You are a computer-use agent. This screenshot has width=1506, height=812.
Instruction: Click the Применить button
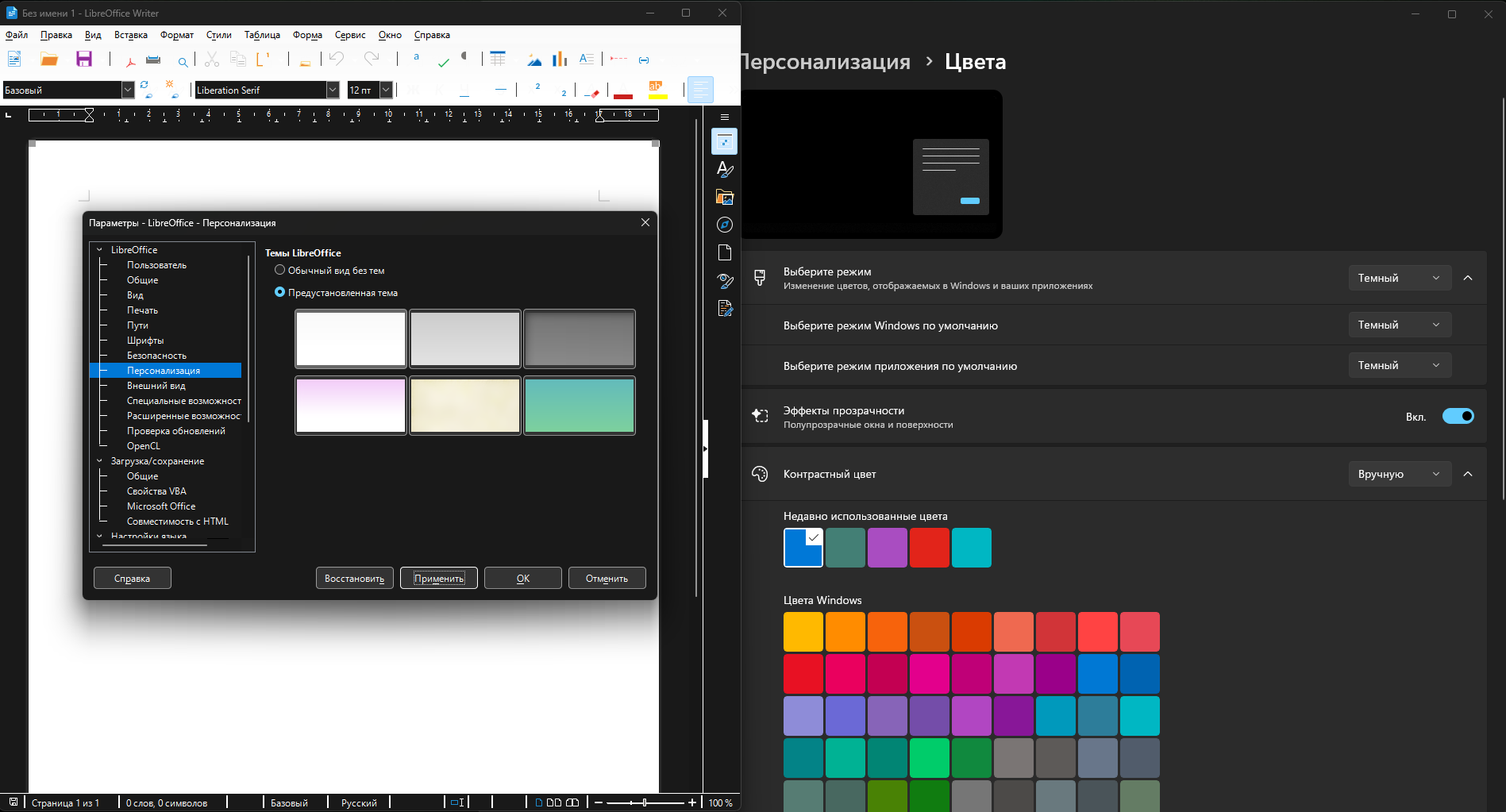(x=439, y=578)
